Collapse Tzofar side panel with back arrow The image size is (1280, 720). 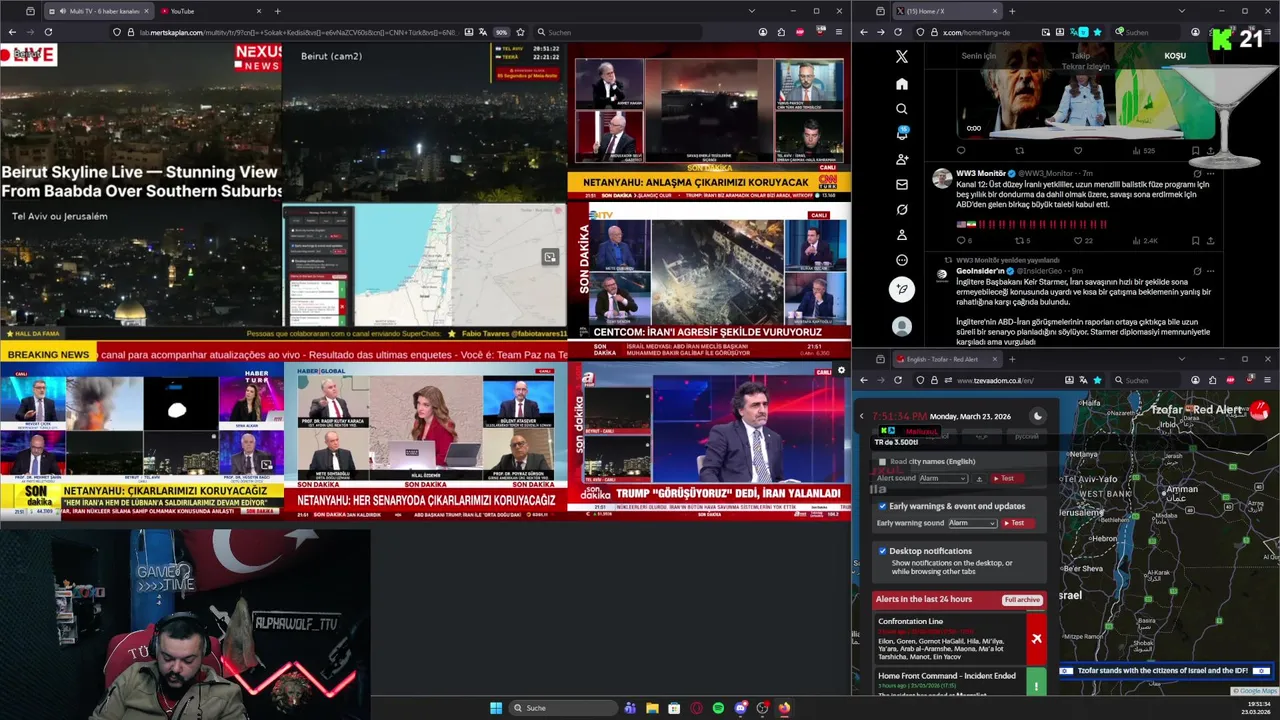tap(862, 416)
